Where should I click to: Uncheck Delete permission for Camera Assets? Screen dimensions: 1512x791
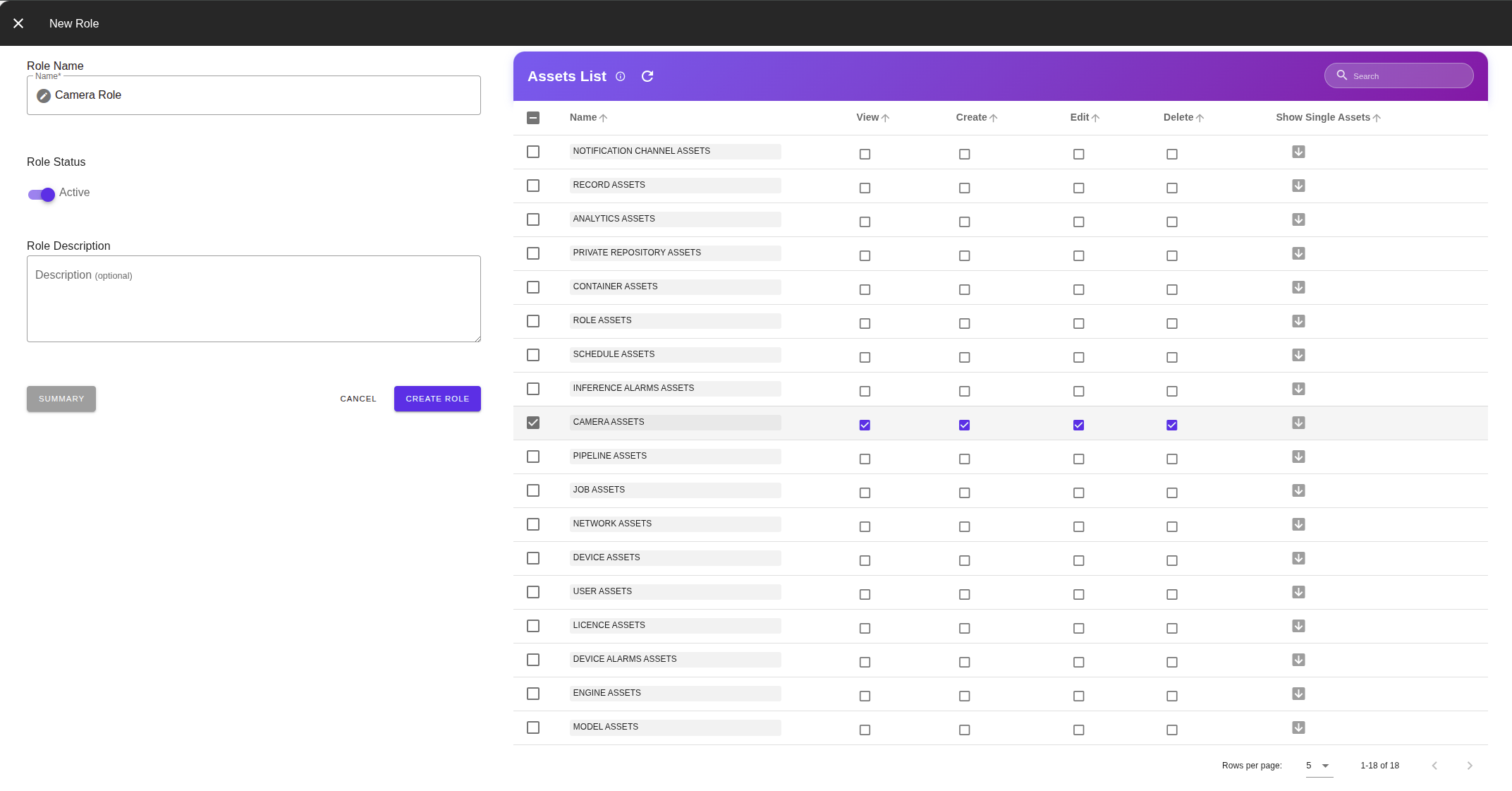[1171, 425]
